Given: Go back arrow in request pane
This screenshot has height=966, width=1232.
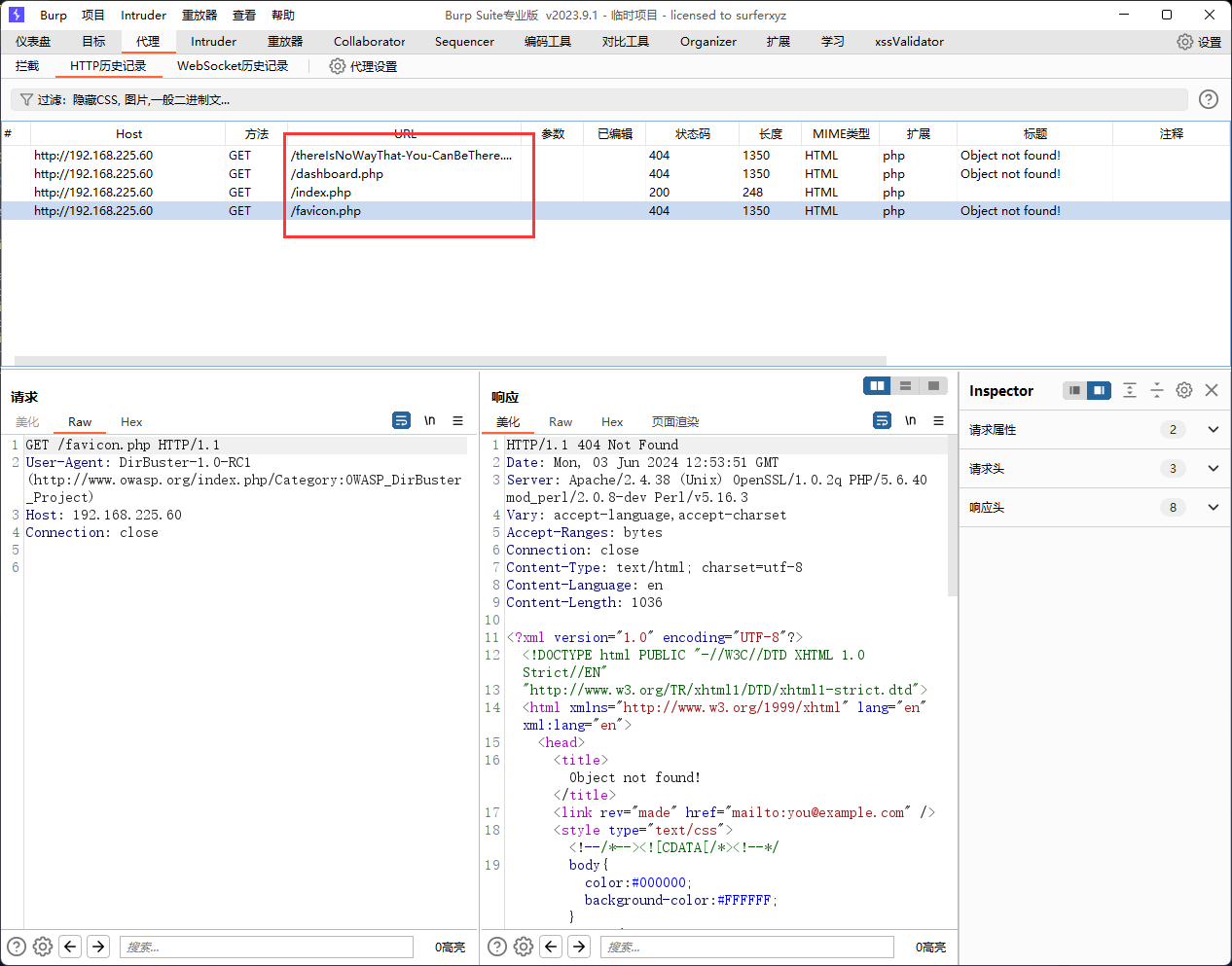Looking at the screenshot, I should [70, 946].
